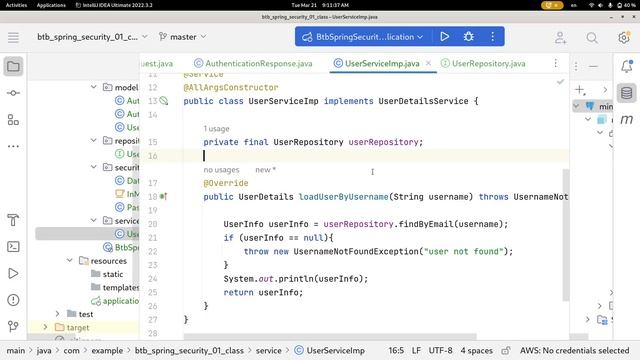Open the Terminal tool window
The width and height of the screenshot is (640, 360).
[13, 247]
